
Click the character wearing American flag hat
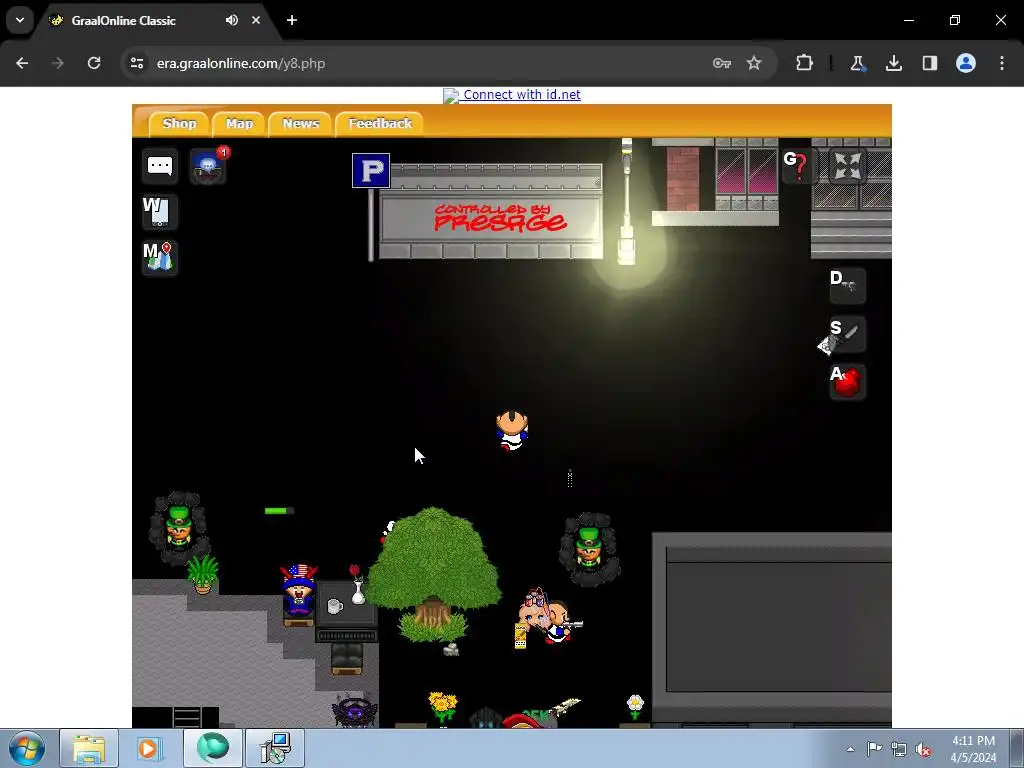[298, 590]
